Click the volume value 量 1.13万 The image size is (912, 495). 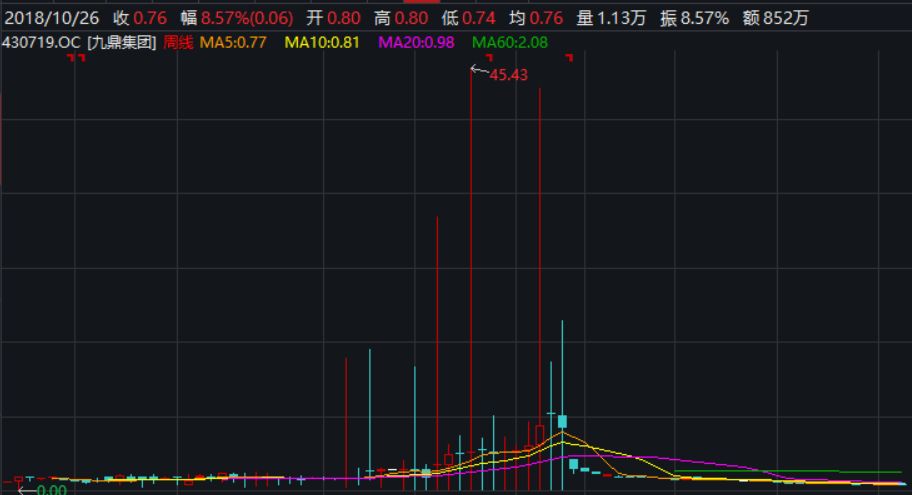click(x=611, y=18)
